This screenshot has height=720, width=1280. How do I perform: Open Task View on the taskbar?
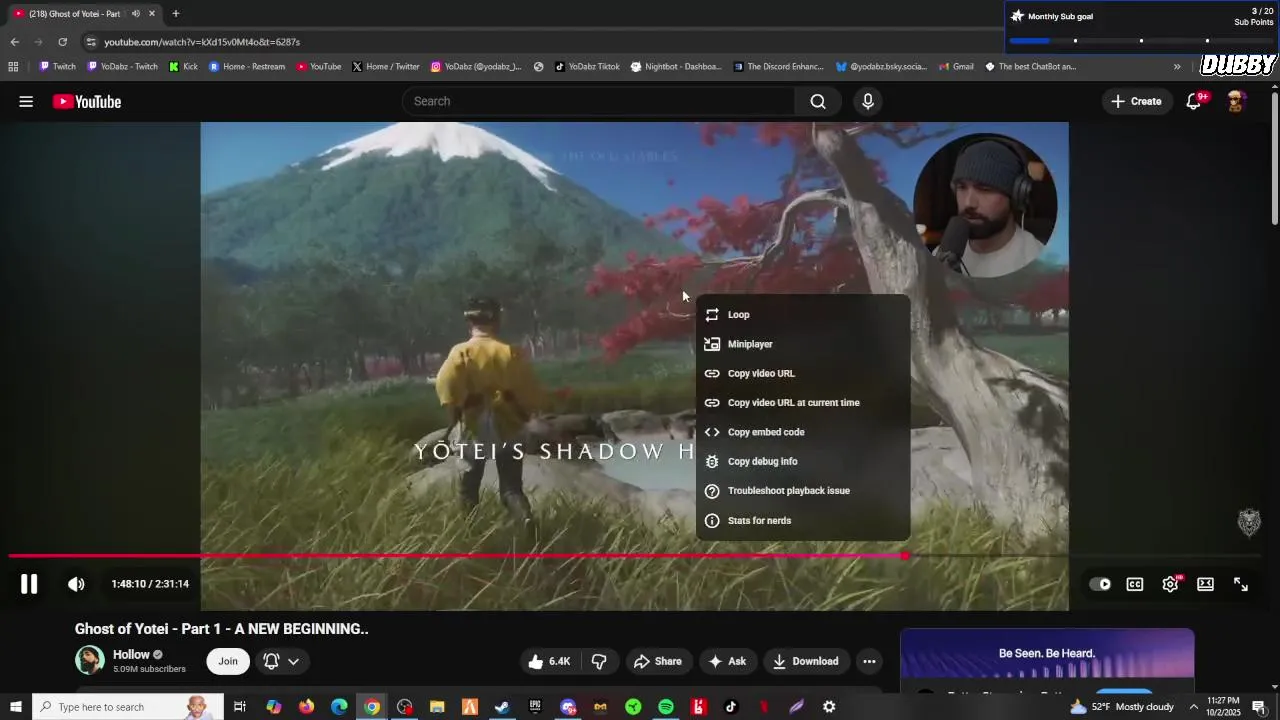pyautogui.click(x=240, y=707)
